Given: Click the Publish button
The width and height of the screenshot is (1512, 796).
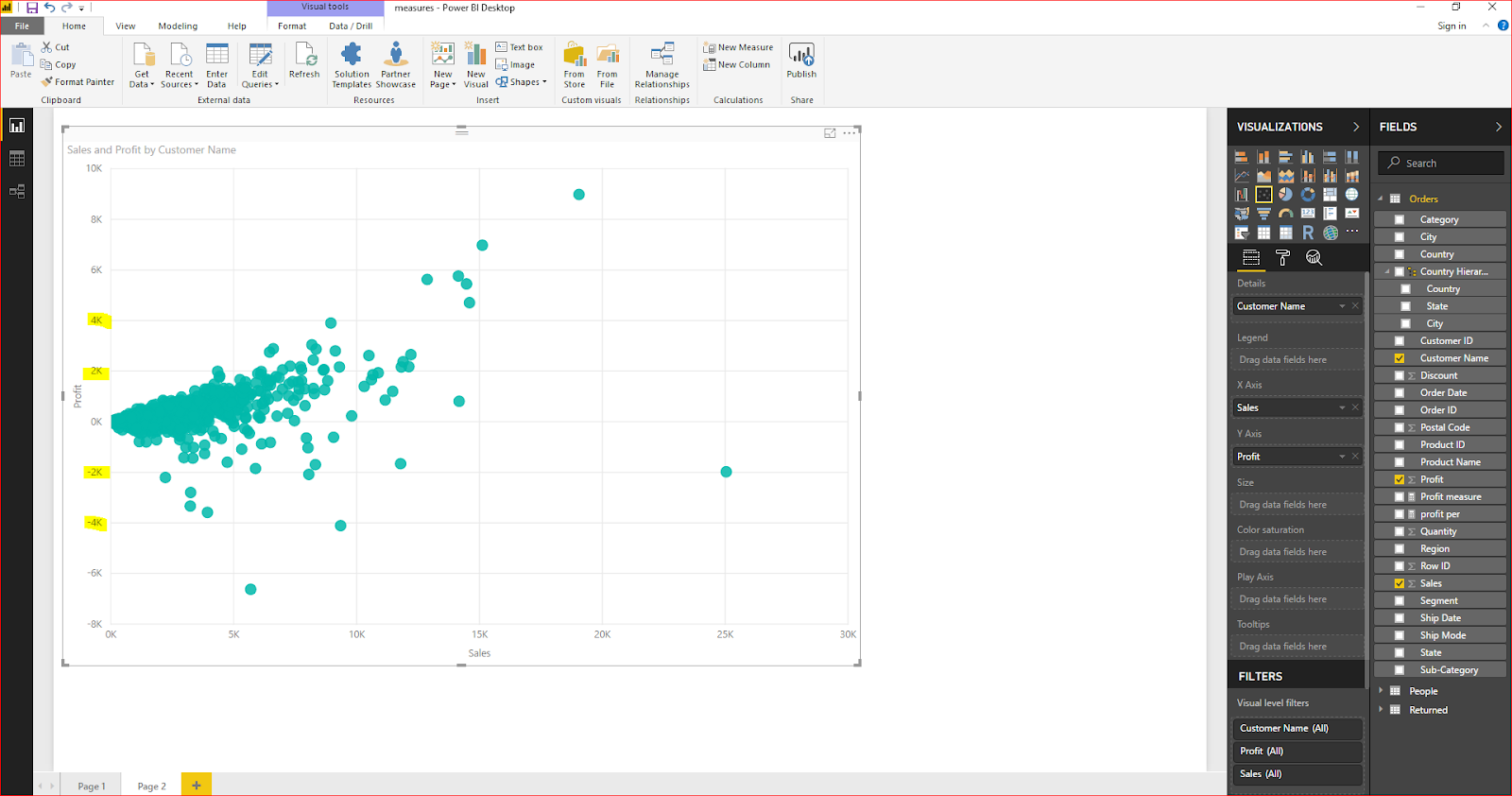Looking at the screenshot, I should pyautogui.click(x=801, y=62).
